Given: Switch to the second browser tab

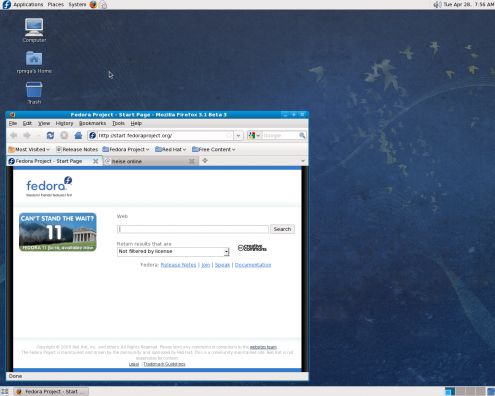Looking at the screenshot, I should click(x=150, y=161).
